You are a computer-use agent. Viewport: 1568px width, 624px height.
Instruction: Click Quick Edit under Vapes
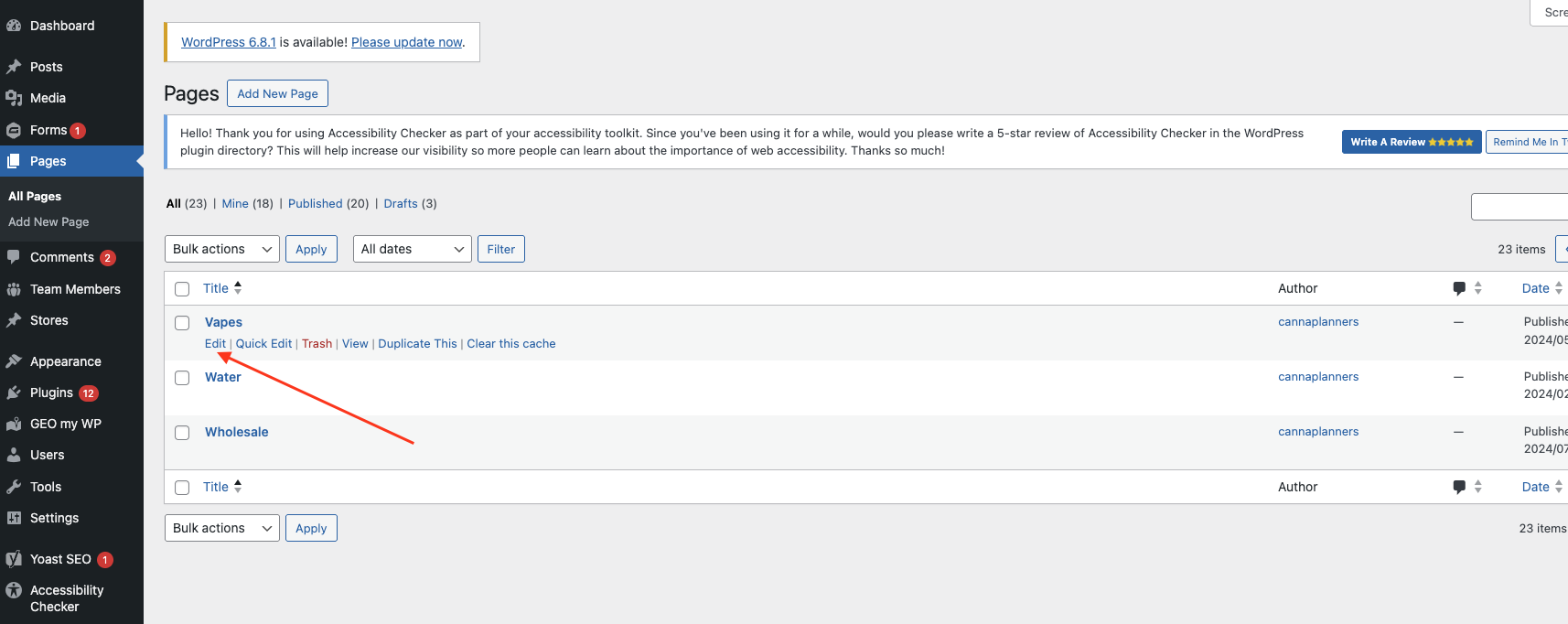point(264,343)
